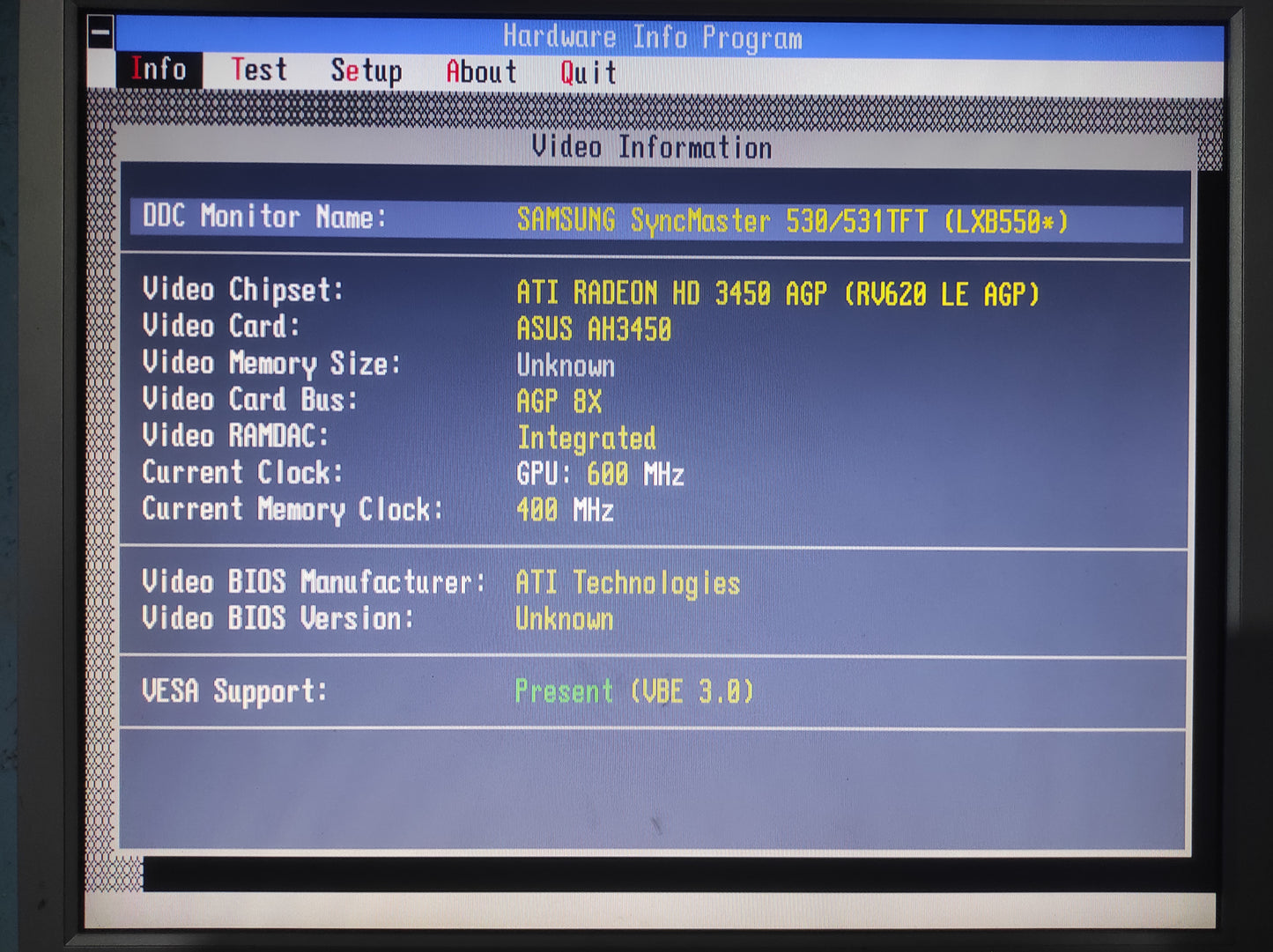Screen dimensions: 1273x952
Task: Click the ATI Technologies BIOS manufacturer value
Action: pos(627,583)
